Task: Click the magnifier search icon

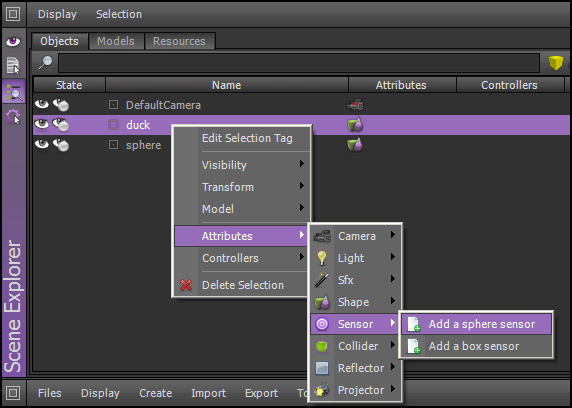Action: coord(46,63)
